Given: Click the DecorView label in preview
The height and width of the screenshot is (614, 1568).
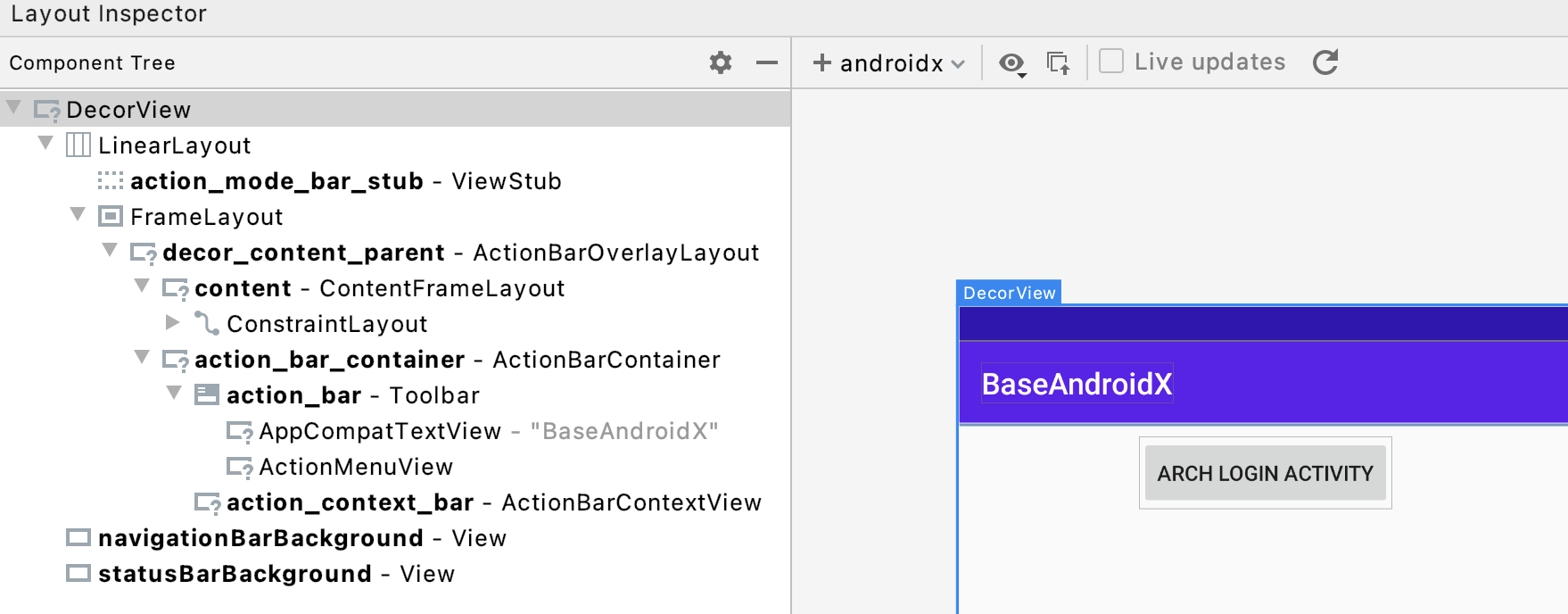Looking at the screenshot, I should click(x=1009, y=293).
